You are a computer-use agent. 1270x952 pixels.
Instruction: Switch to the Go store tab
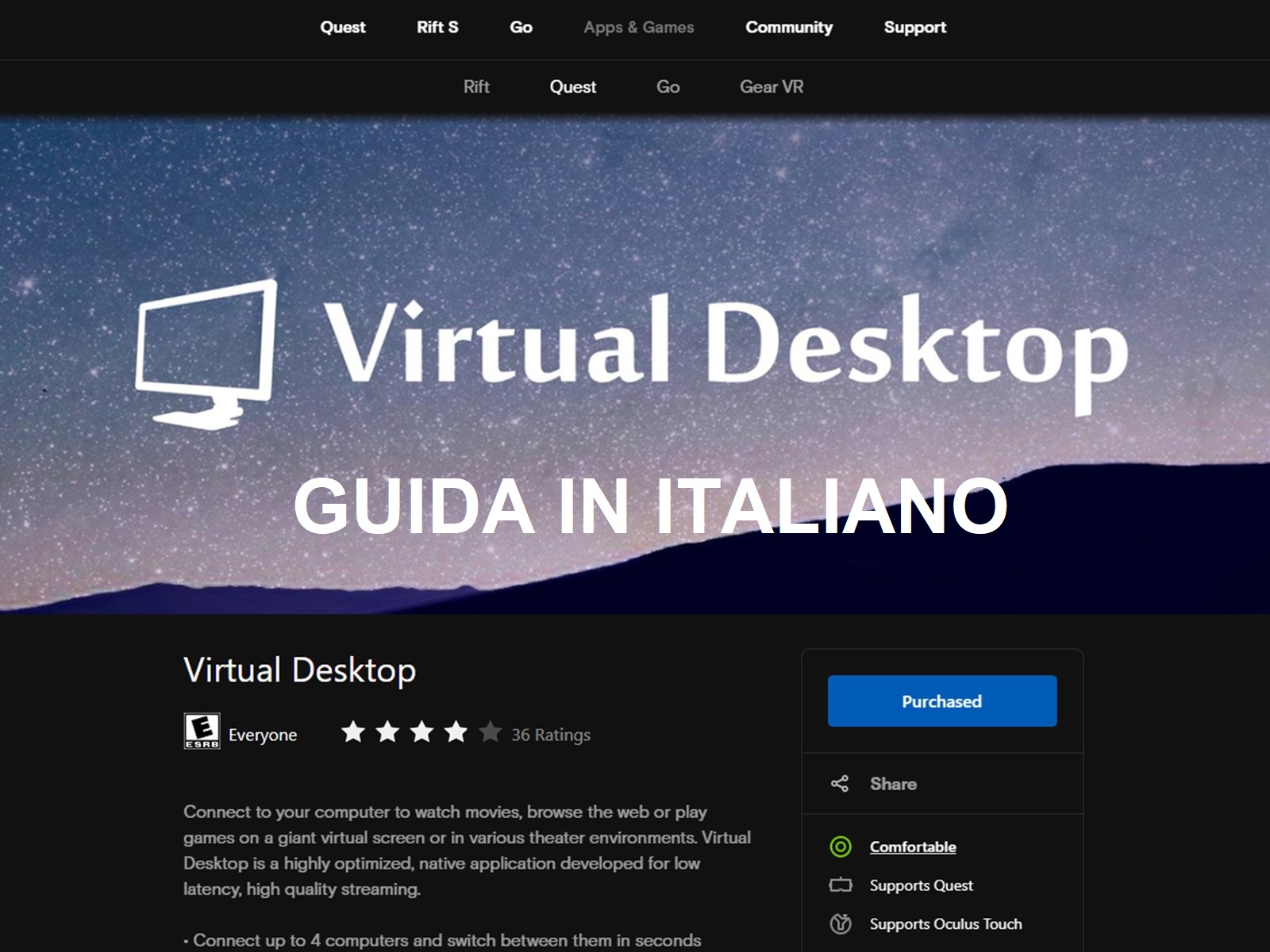[668, 86]
